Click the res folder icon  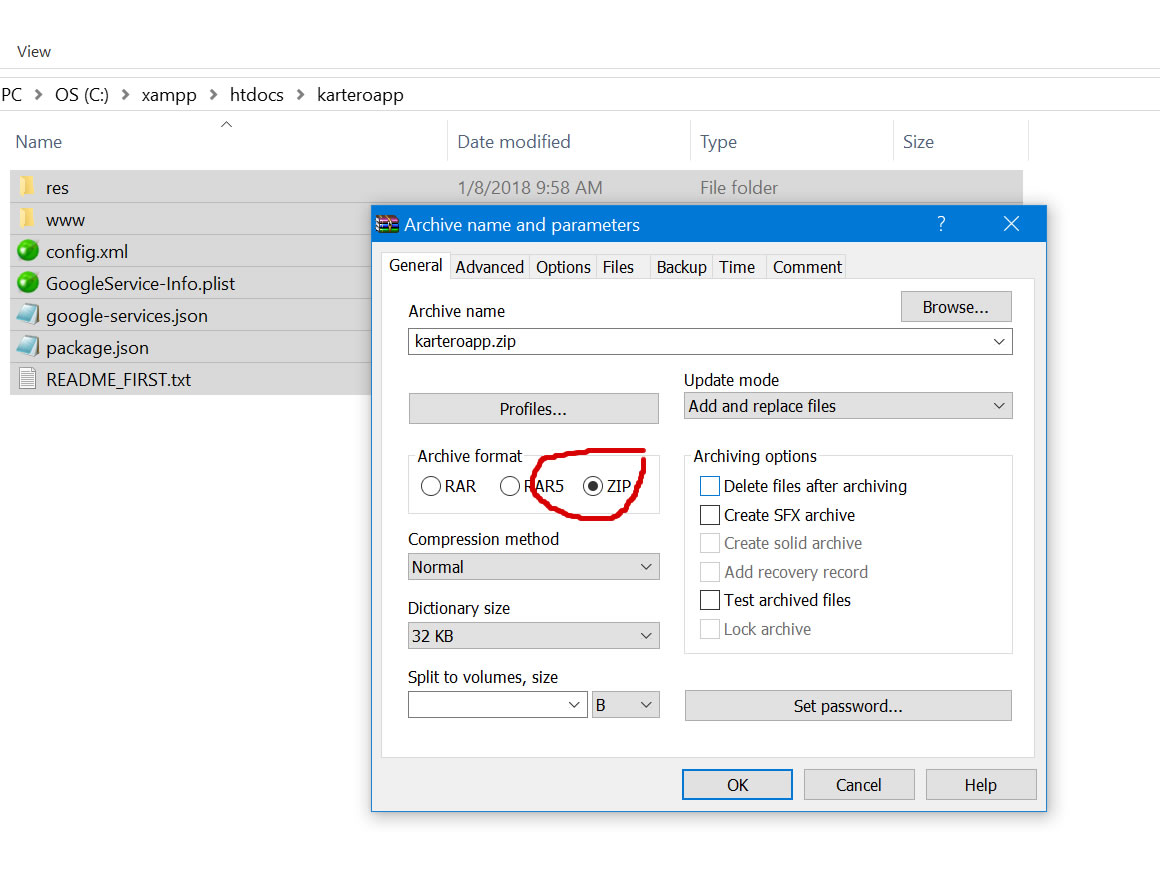click(27, 187)
